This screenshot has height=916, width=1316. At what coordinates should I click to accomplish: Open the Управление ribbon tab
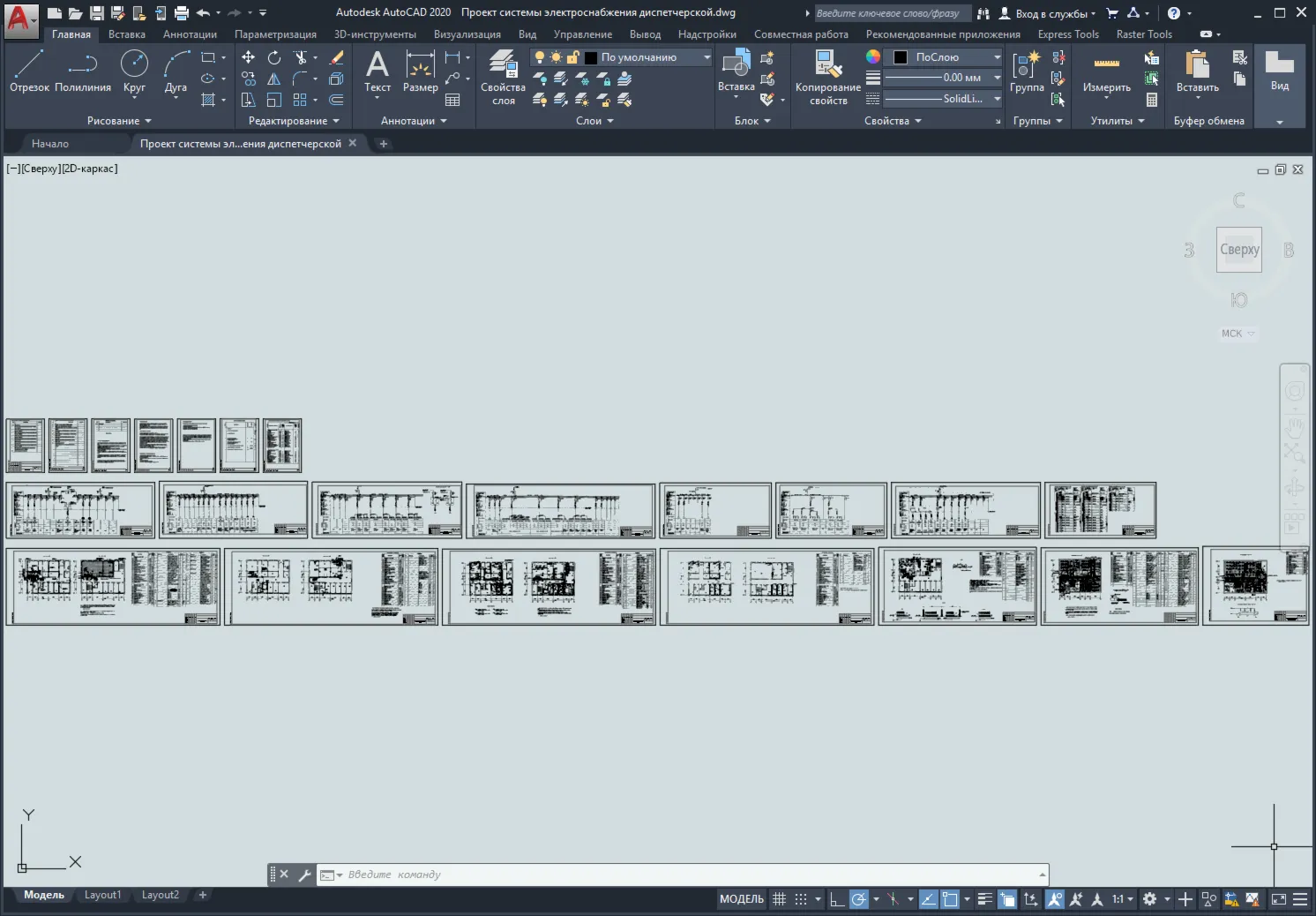pos(583,34)
